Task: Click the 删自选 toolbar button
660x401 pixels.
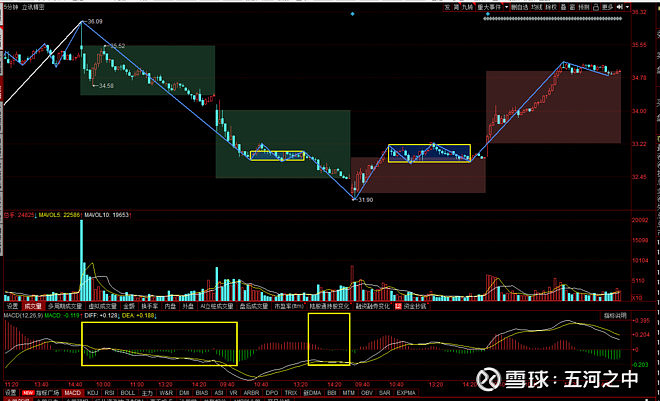Action: [520, 7]
